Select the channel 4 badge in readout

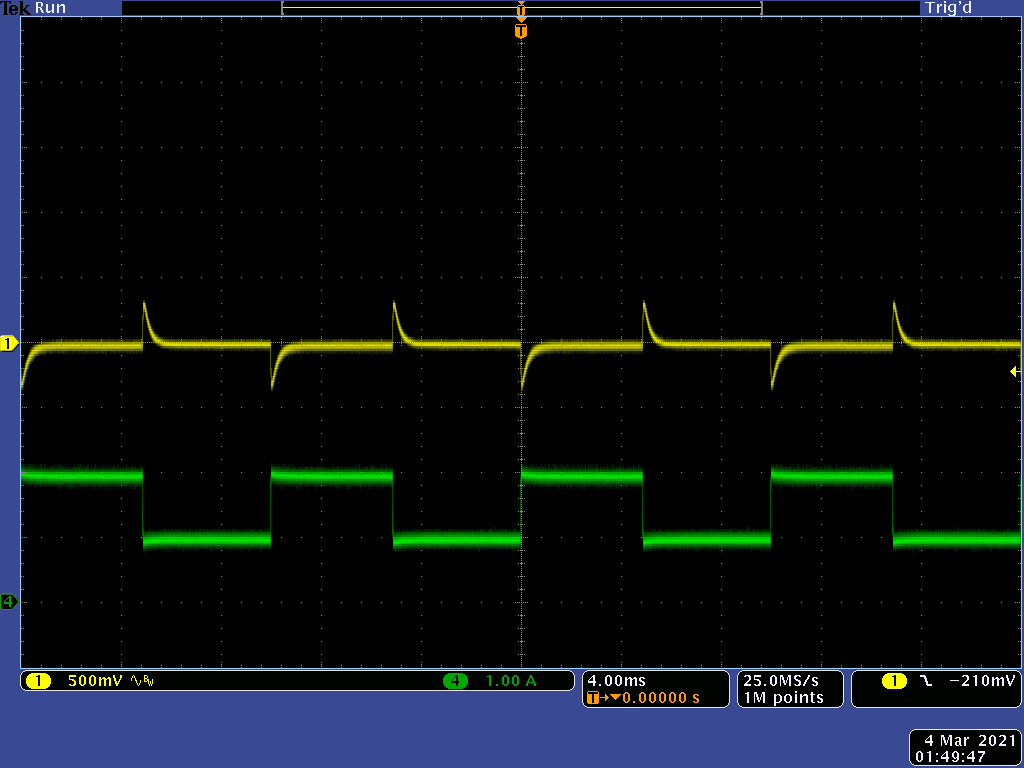455,681
